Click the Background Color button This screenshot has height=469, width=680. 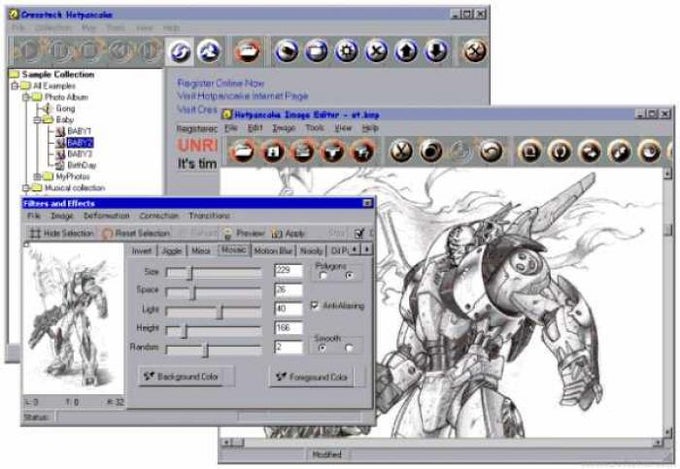tap(186, 377)
